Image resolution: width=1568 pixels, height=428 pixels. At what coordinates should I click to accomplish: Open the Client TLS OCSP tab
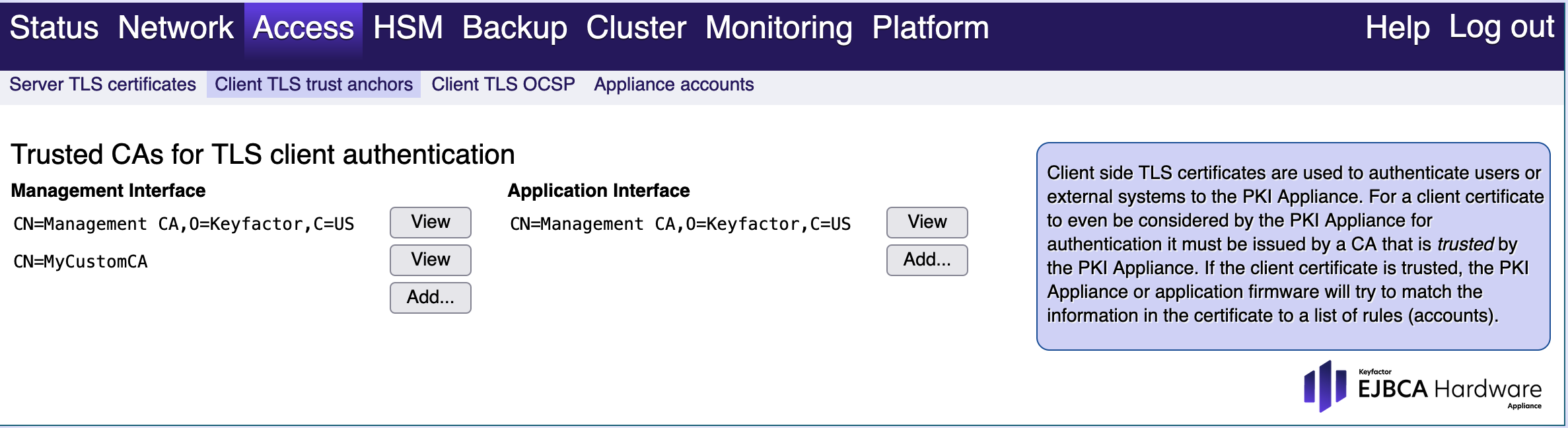pos(503,85)
